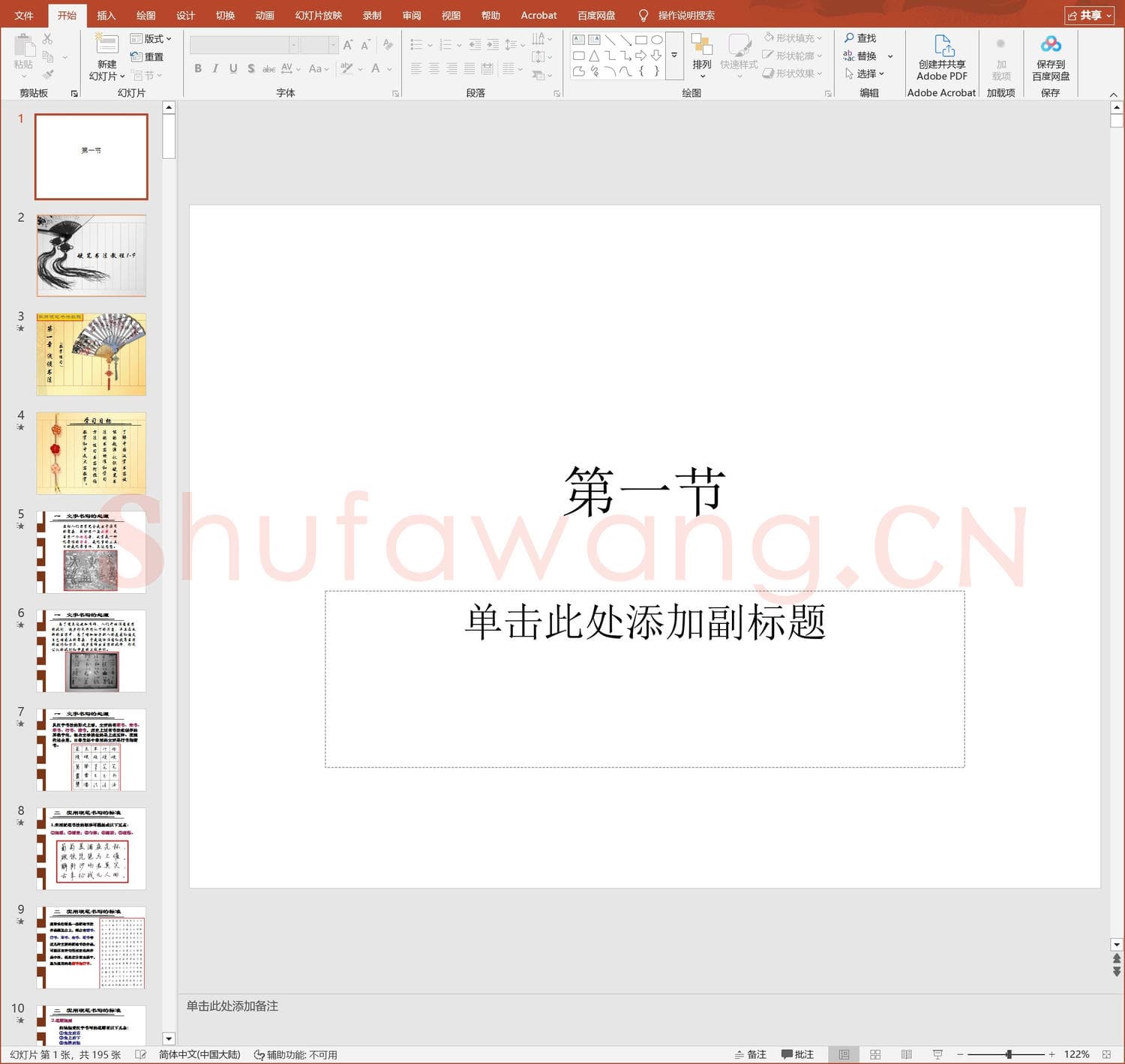The height and width of the screenshot is (1064, 1125).
Task: Toggle left paragraph alignment
Action: 415,68
